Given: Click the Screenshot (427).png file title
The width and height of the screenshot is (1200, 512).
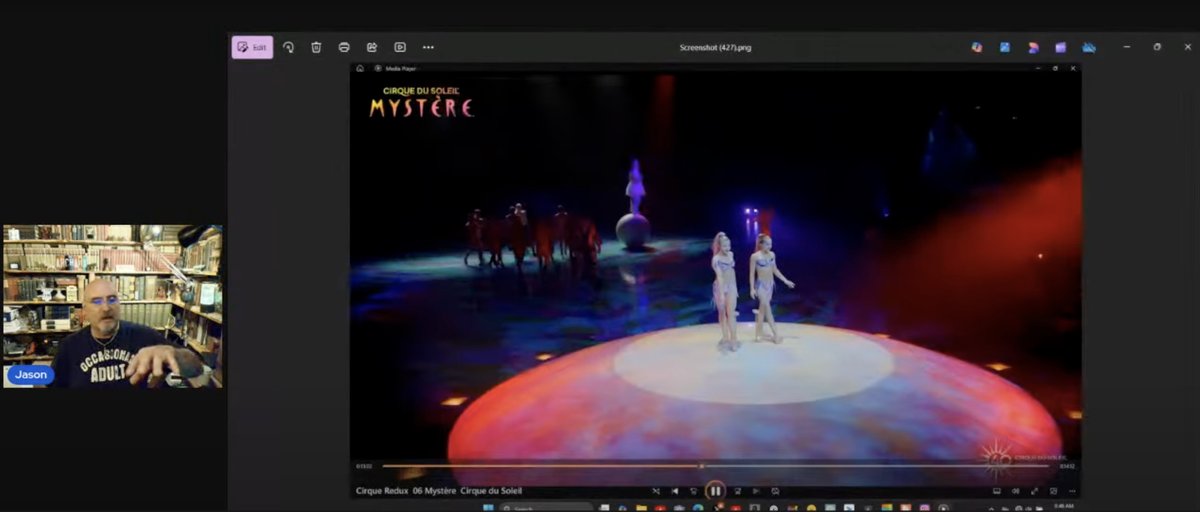Looking at the screenshot, I should [715, 47].
